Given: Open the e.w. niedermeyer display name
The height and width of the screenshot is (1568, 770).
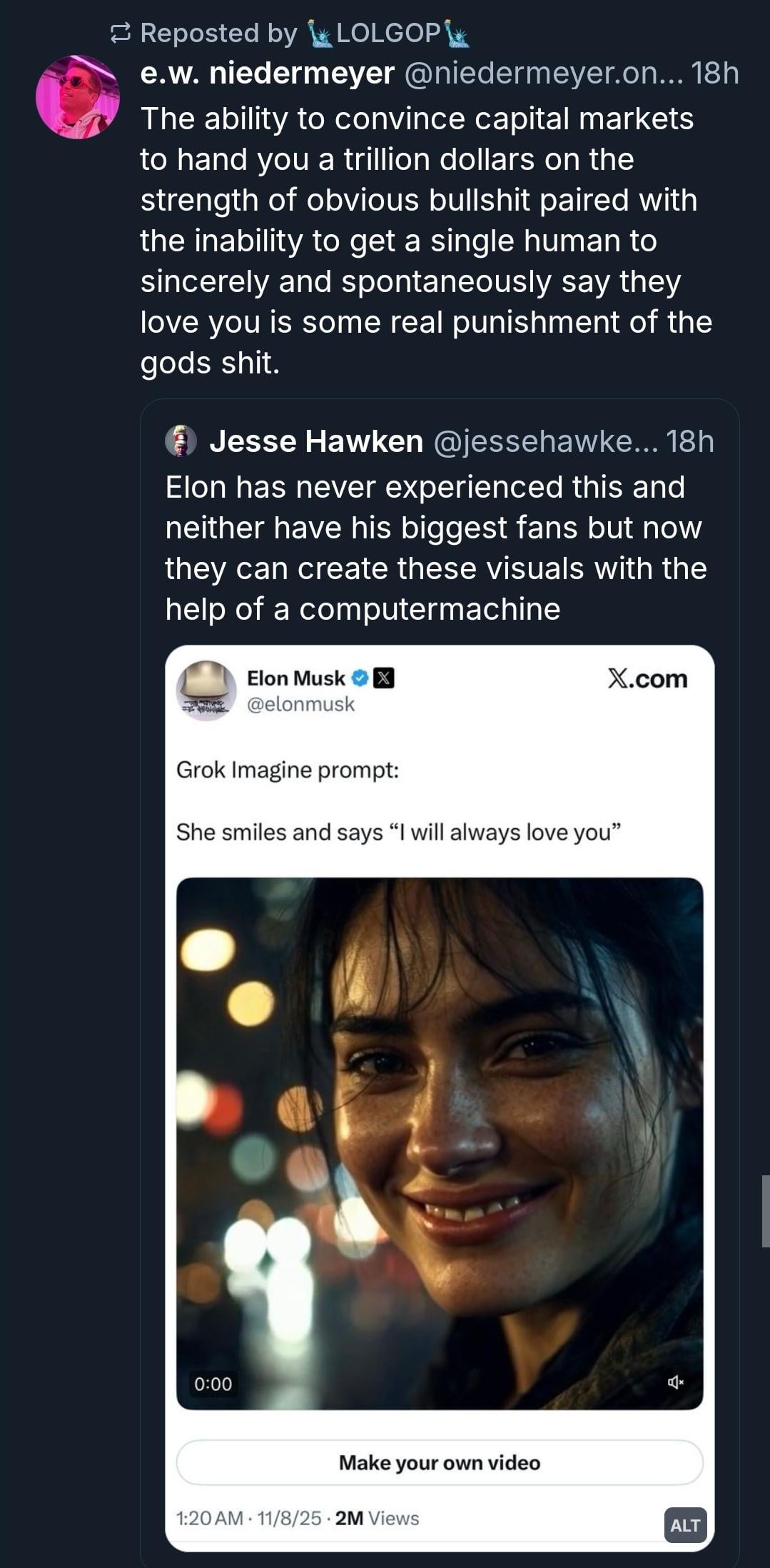Looking at the screenshot, I should pyautogui.click(x=267, y=73).
